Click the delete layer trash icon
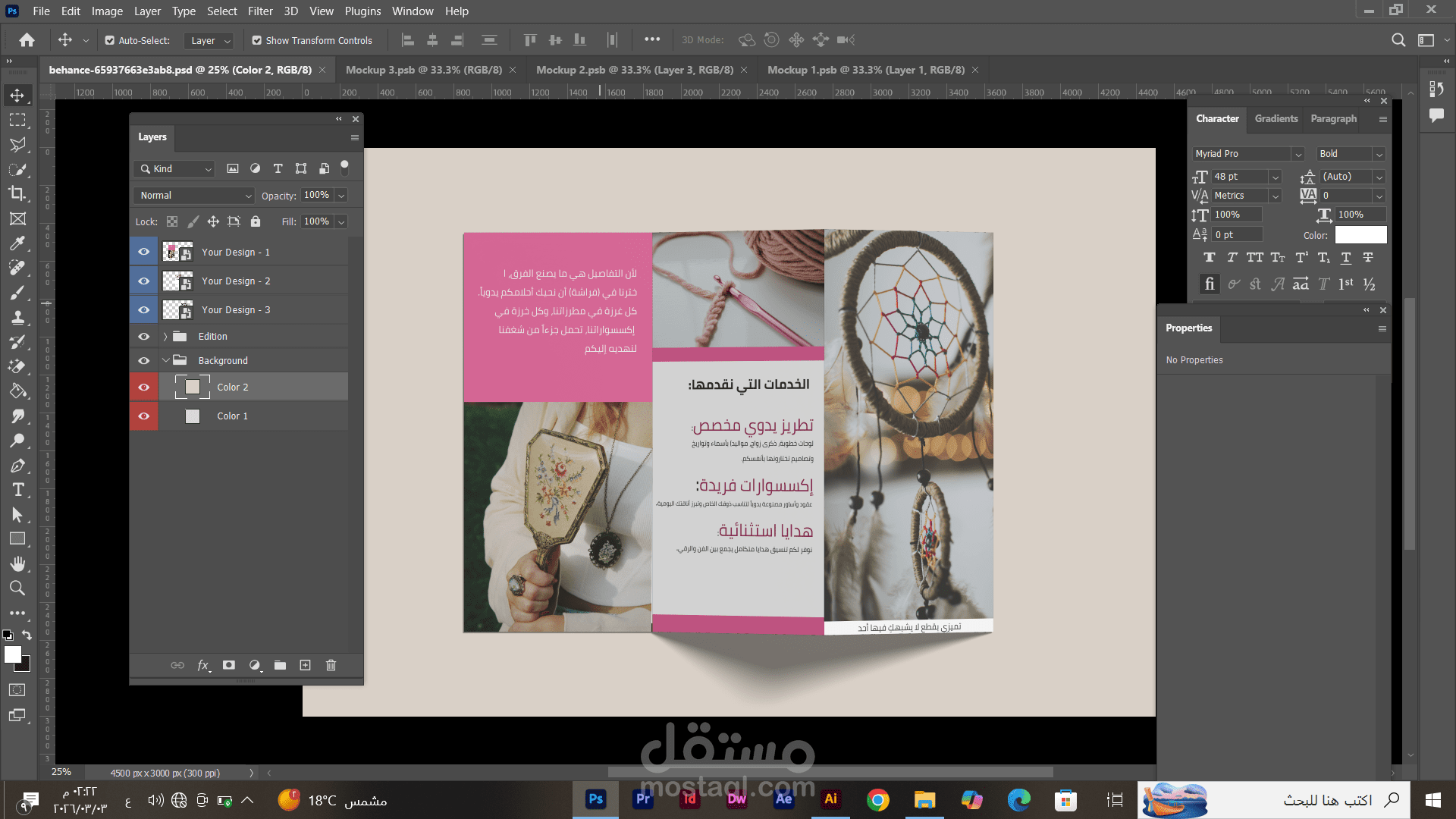Screen dimensions: 1456x819 point(331,665)
